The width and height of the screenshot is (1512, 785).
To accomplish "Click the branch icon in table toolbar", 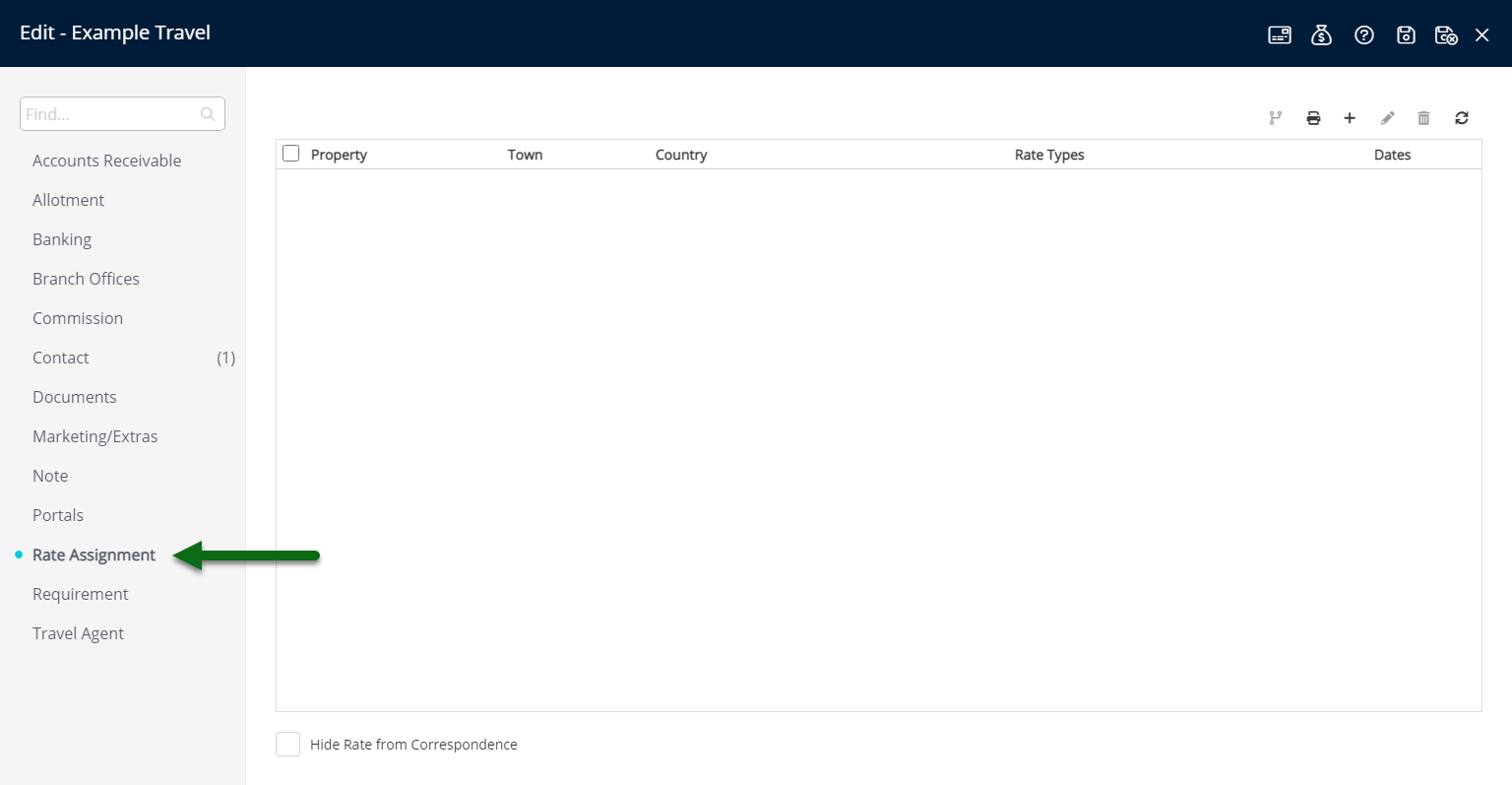I will pyautogui.click(x=1276, y=118).
